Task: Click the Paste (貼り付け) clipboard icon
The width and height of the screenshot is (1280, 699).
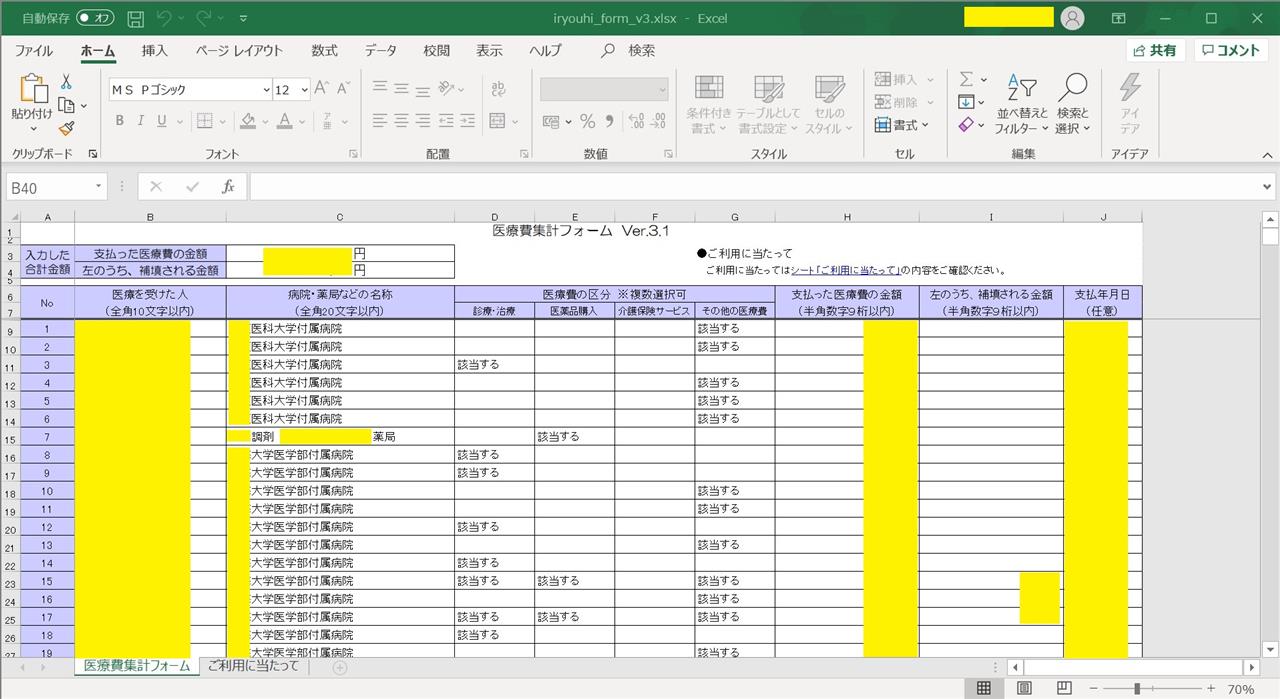Action: point(32,90)
